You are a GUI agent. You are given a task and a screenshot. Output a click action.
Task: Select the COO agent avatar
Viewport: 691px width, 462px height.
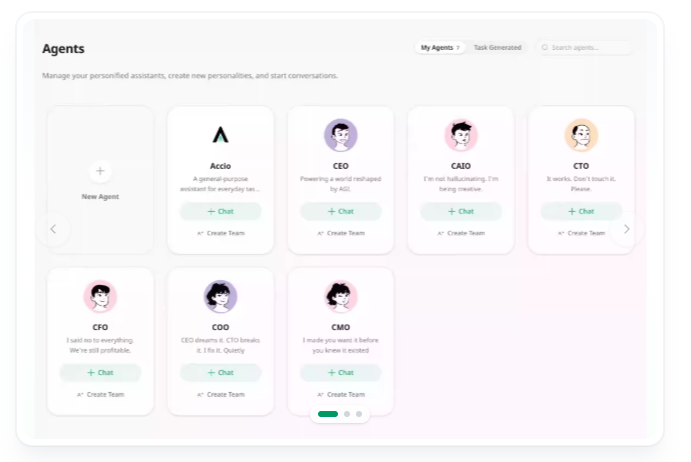220,296
